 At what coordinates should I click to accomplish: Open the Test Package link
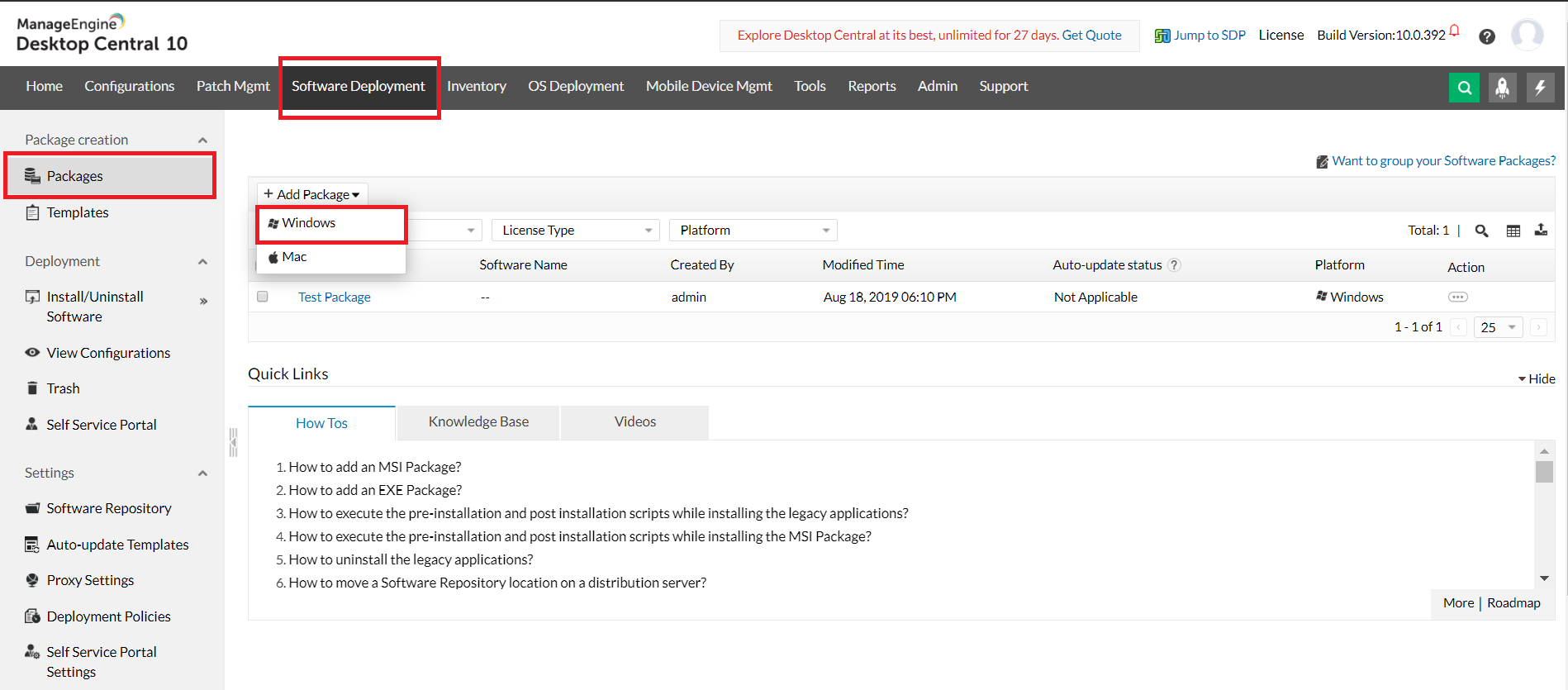point(334,297)
